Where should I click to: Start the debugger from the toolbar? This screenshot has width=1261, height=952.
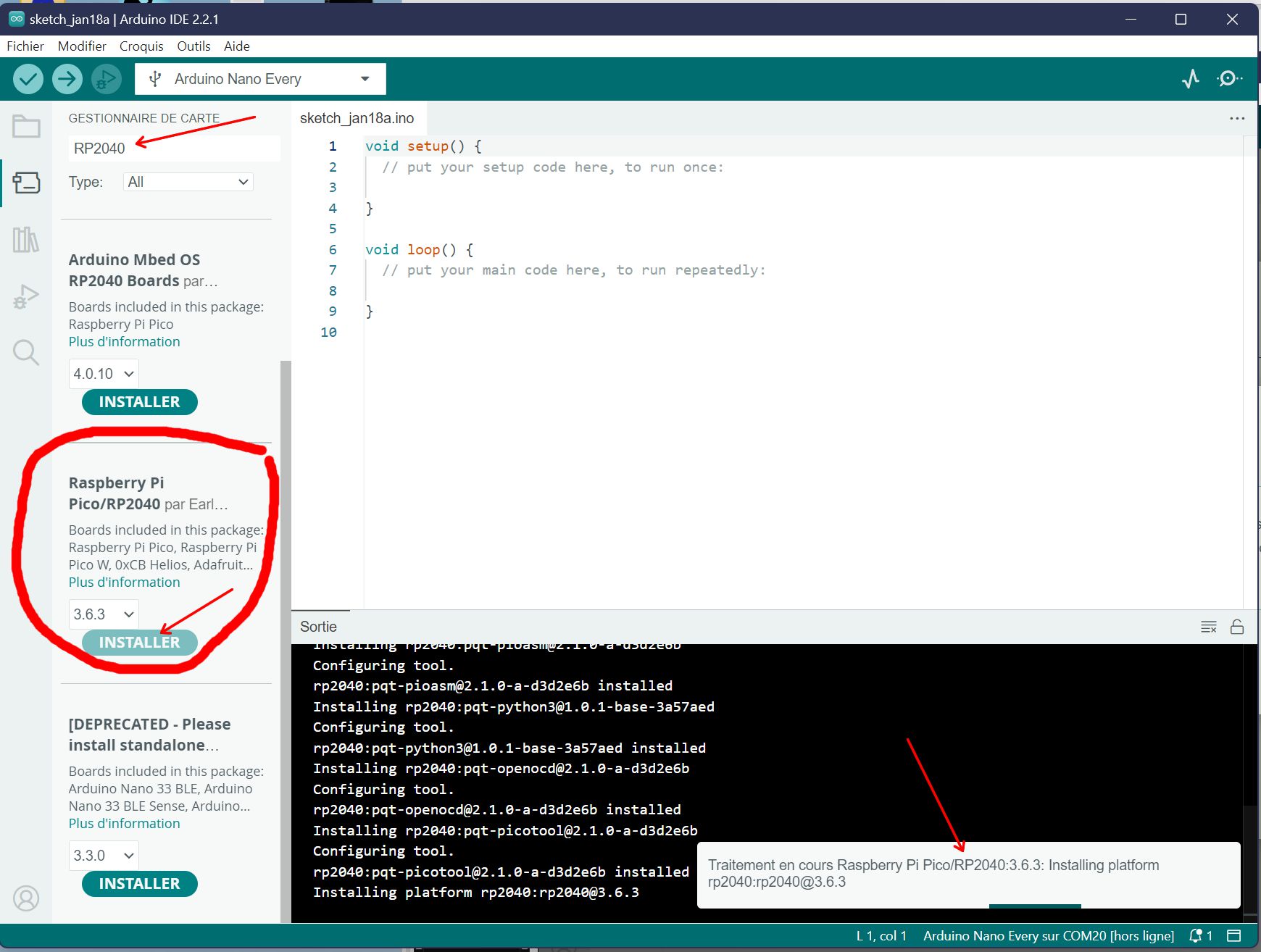[x=107, y=79]
